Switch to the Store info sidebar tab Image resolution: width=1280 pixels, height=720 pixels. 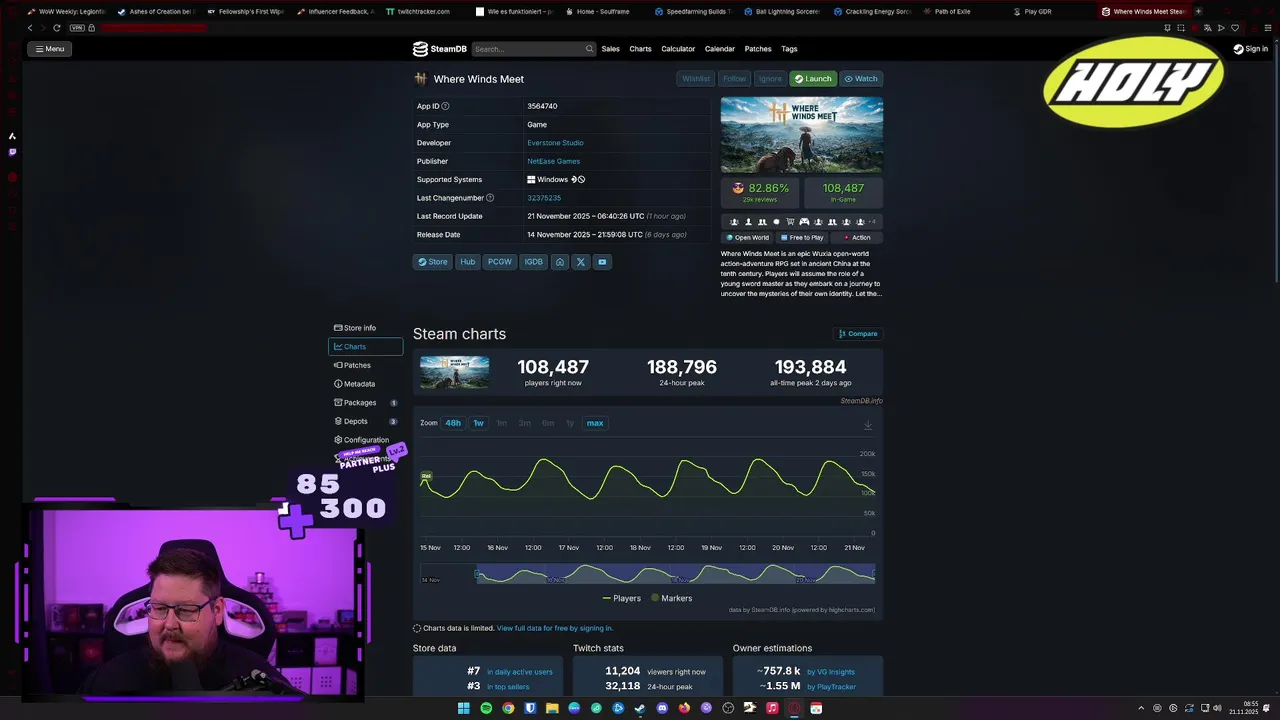(x=365, y=328)
